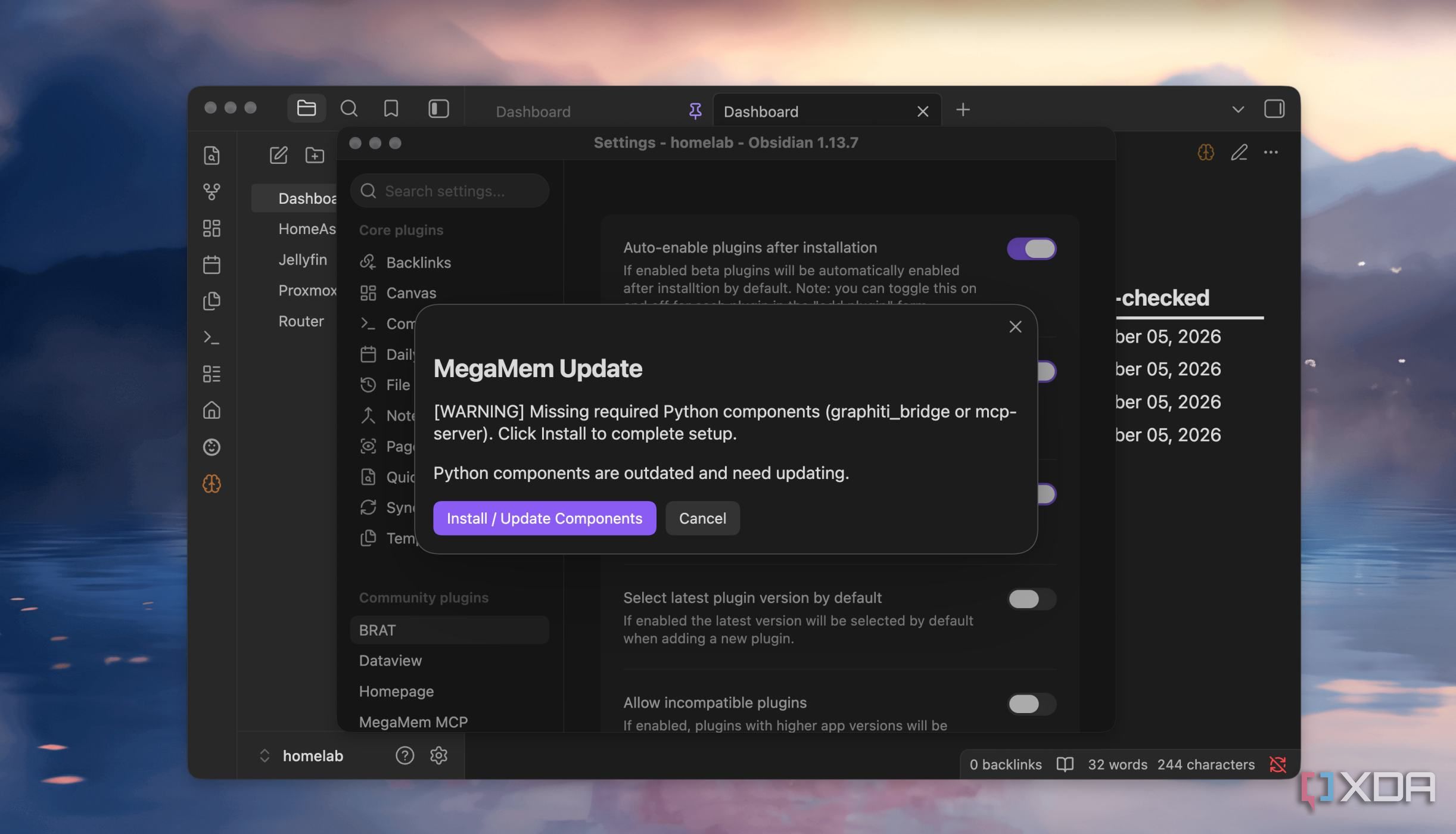Open Backlinks core plugin settings
This screenshot has height=834, width=1456.
tap(449, 263)
